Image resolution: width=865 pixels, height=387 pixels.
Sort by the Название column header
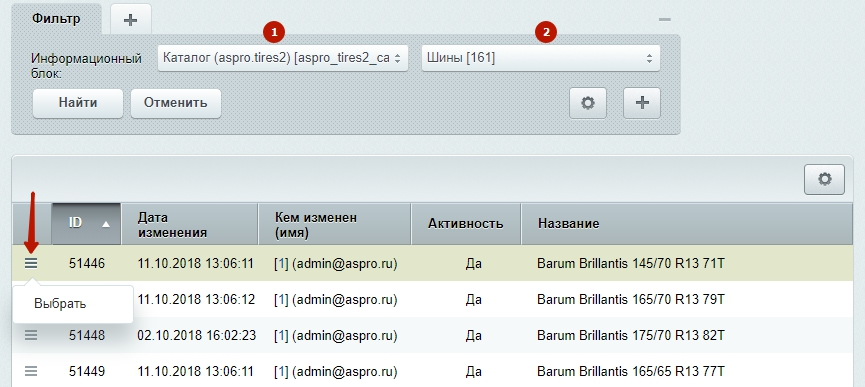coord(687,224)
